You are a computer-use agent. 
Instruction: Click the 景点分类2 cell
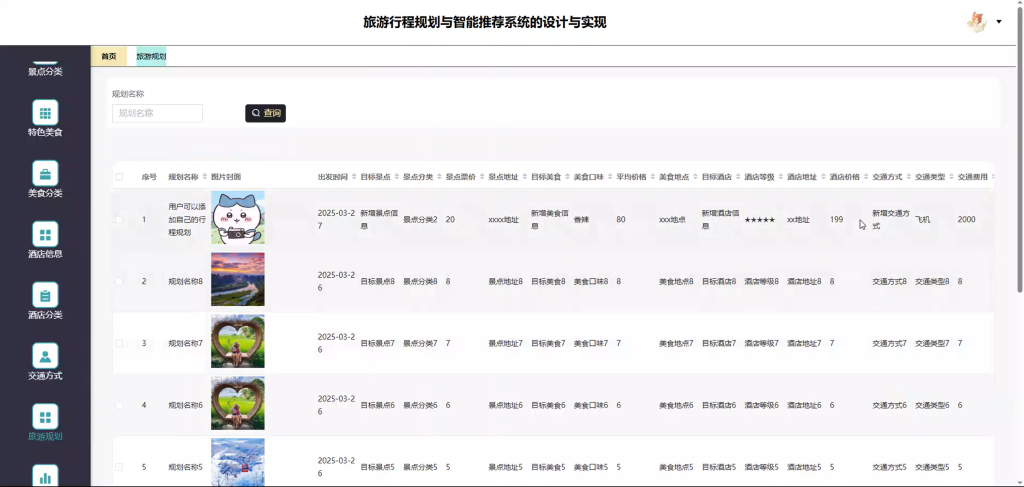(x=420, y=219)
